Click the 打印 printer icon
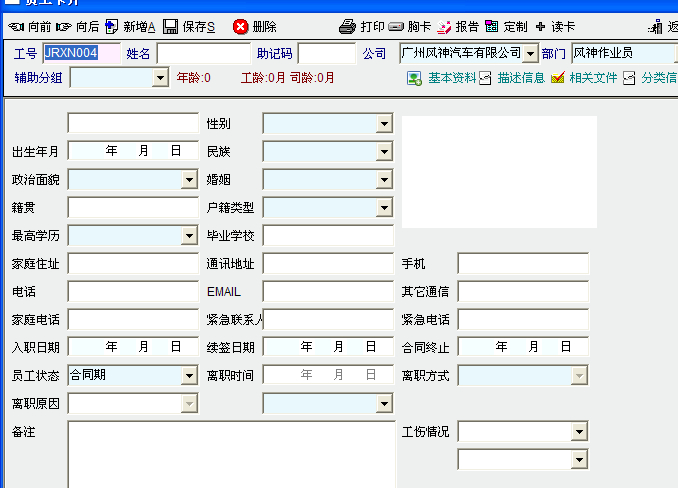This screenshot has height=488, width=678. (x=347, y=27)
